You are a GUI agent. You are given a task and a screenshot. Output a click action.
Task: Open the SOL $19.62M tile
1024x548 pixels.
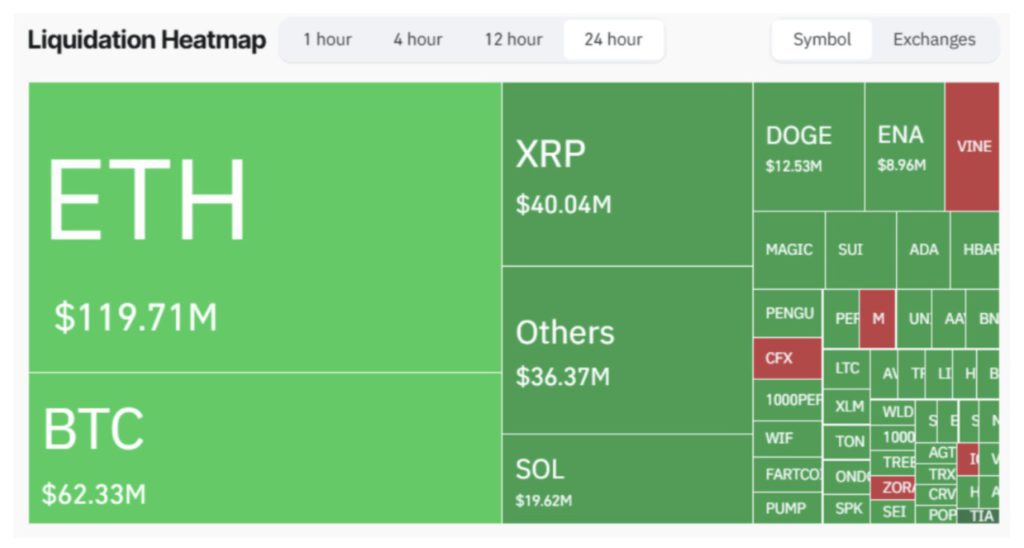coord(626,479)
